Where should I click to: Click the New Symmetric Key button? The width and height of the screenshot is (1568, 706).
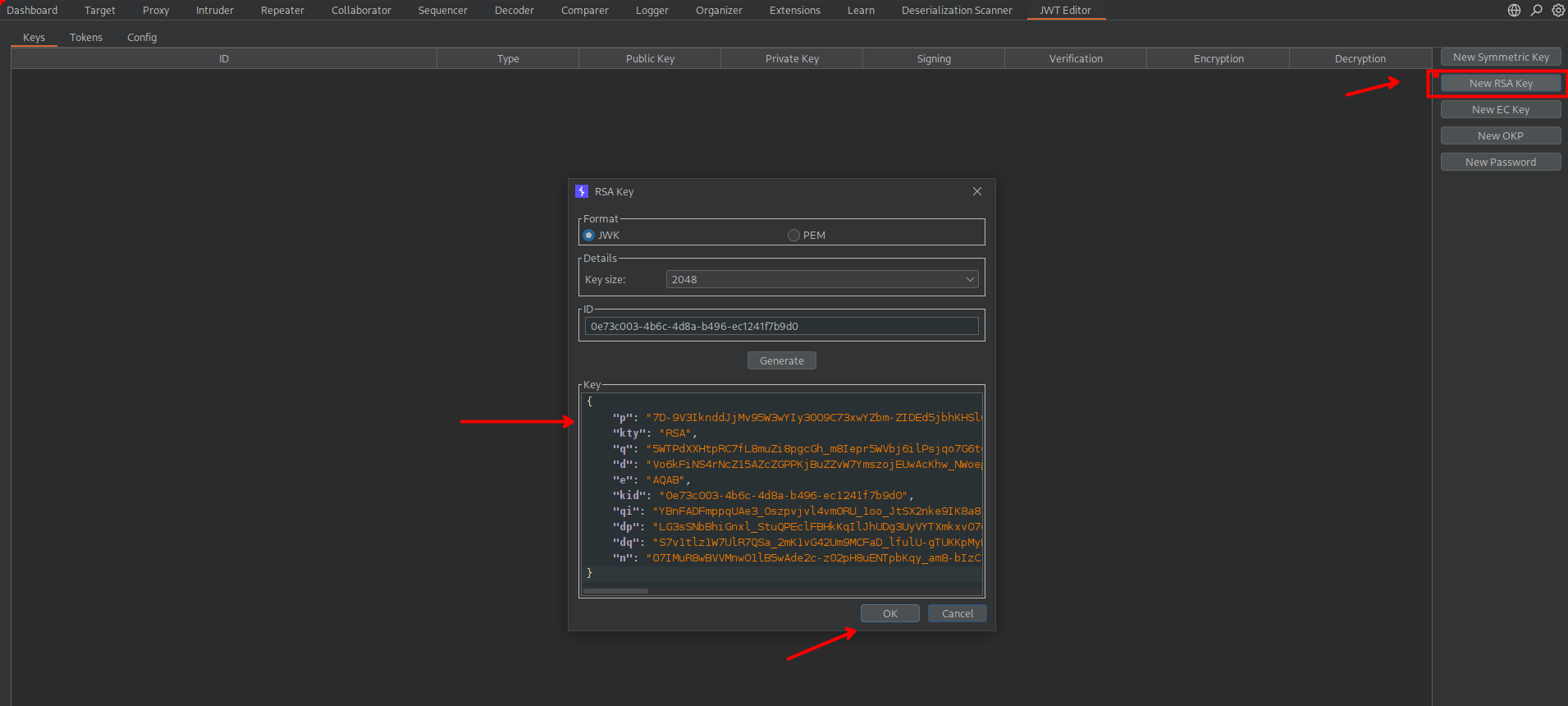[x=1500, y=57]
